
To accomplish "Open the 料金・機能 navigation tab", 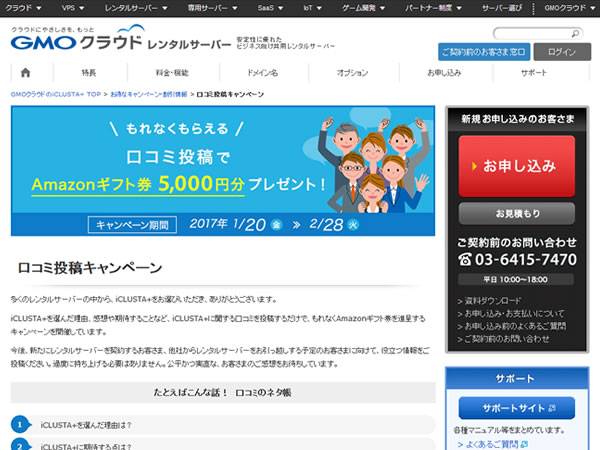I will point(172,72).
